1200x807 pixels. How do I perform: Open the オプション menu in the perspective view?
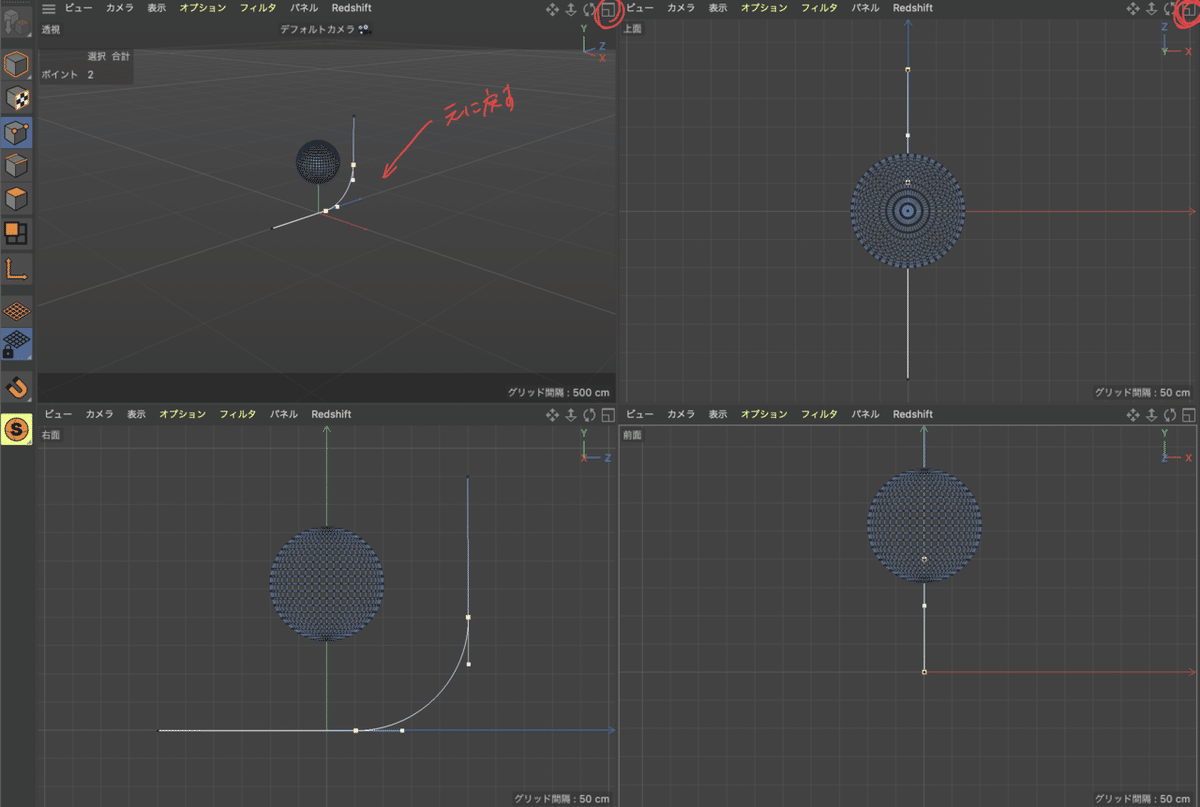[203, 8]
